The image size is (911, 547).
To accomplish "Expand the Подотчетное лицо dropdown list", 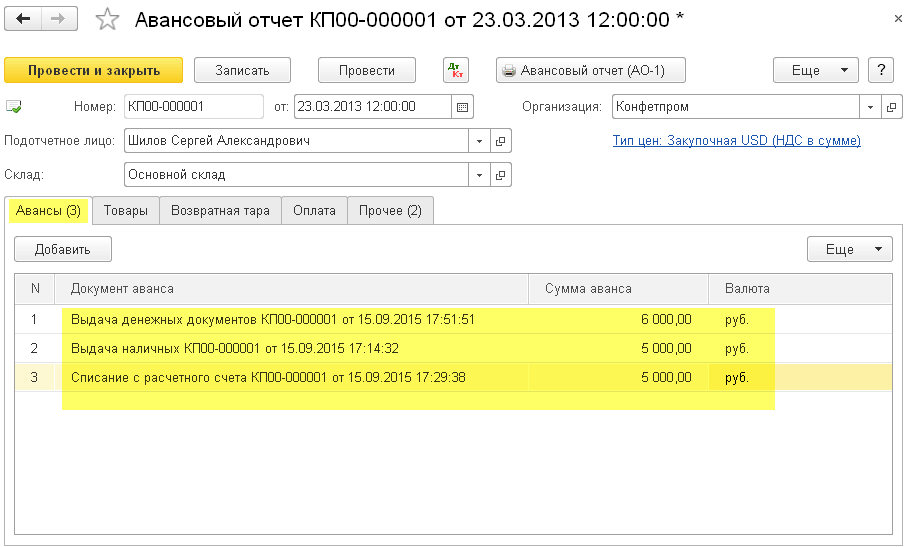I will point(479,141).
